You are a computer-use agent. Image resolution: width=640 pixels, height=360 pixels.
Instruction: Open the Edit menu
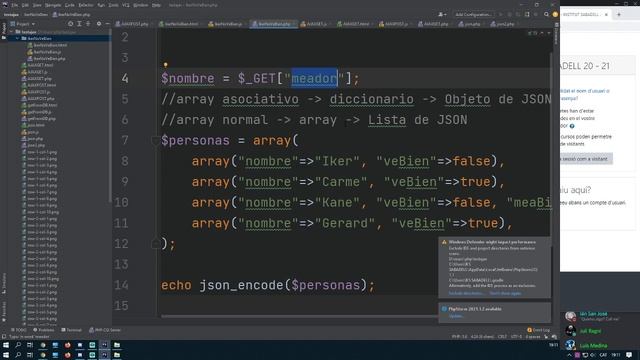point(25,5)
